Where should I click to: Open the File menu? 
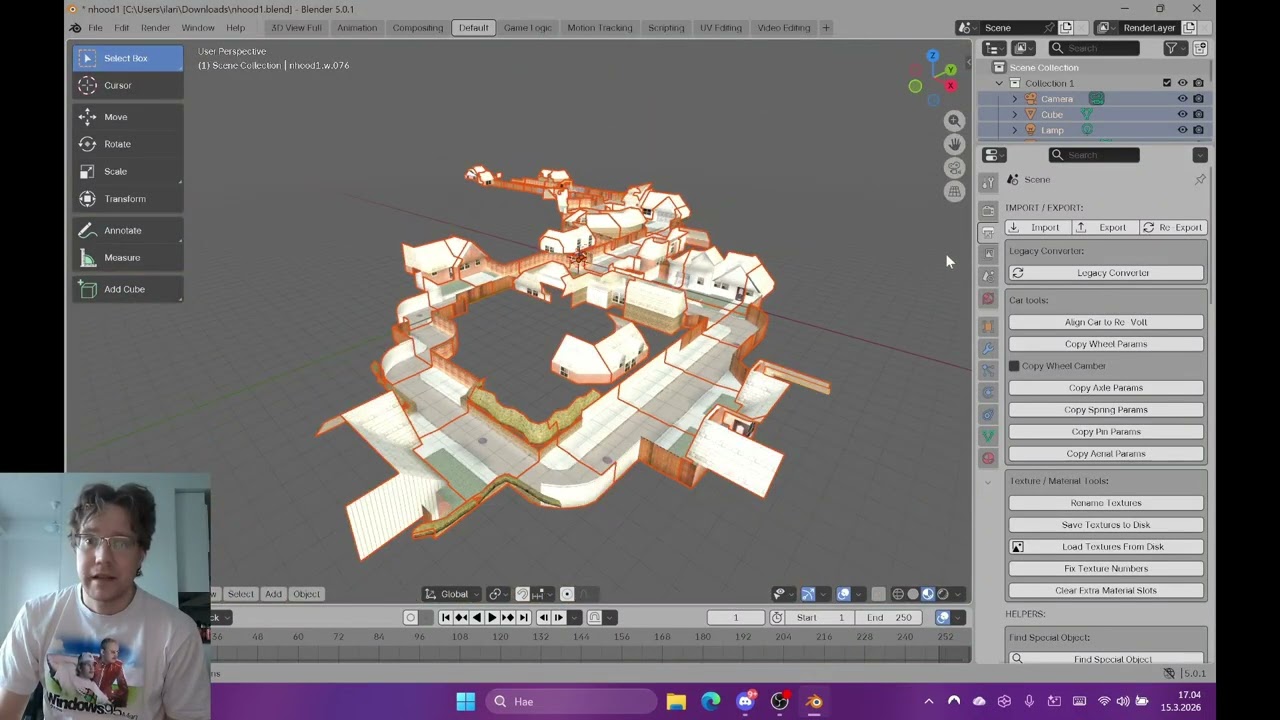coord(95,27)
